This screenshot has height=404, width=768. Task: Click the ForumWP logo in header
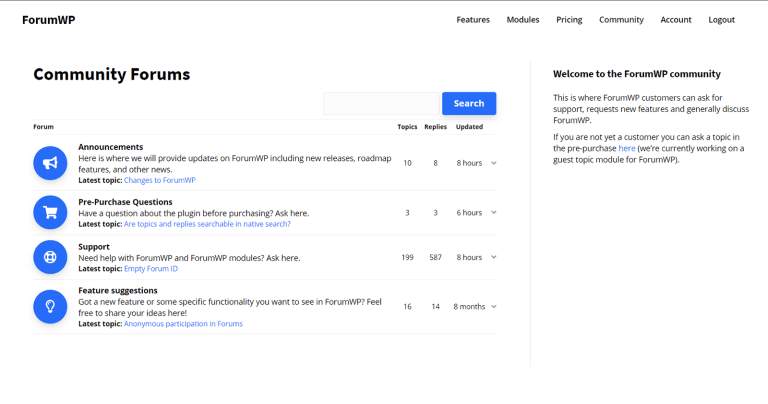pos(48,20)
